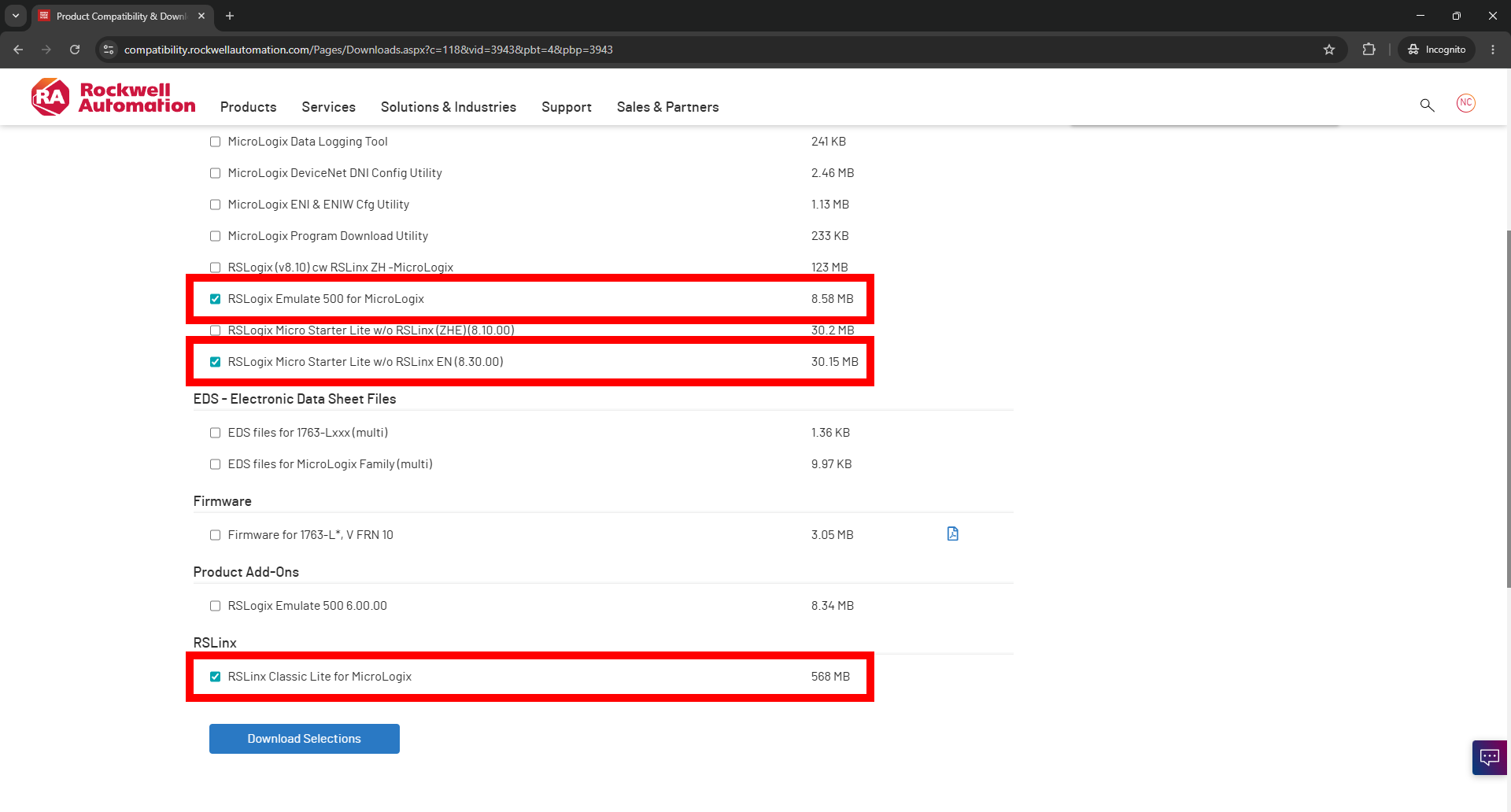Click the EDS - Electronic Data Sheet Files heading
This screenshot has height=812, width=1511.
tap(295, 399)
